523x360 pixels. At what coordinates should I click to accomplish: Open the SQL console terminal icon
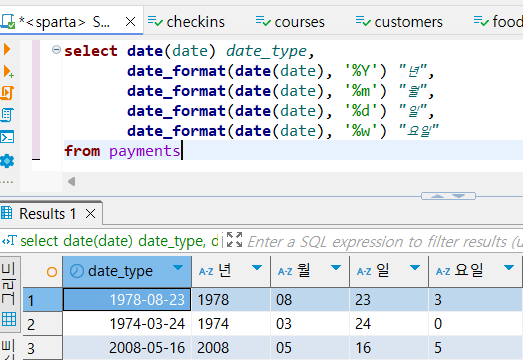pyautogui.click(x=7, y=137)
